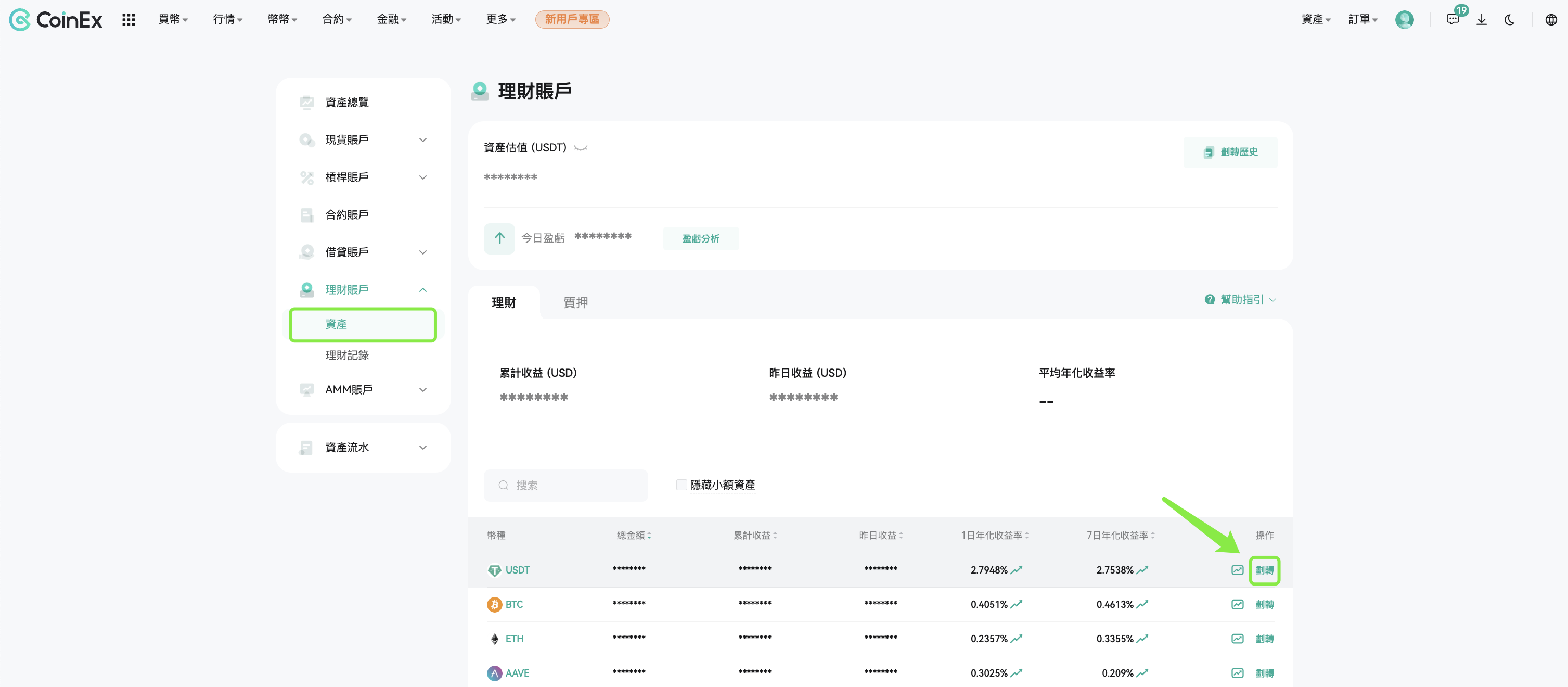The width and height of the screenshot is (1568, 687).
Task: Focus the 搜索 search field
Action: click(x=565, y=486)
